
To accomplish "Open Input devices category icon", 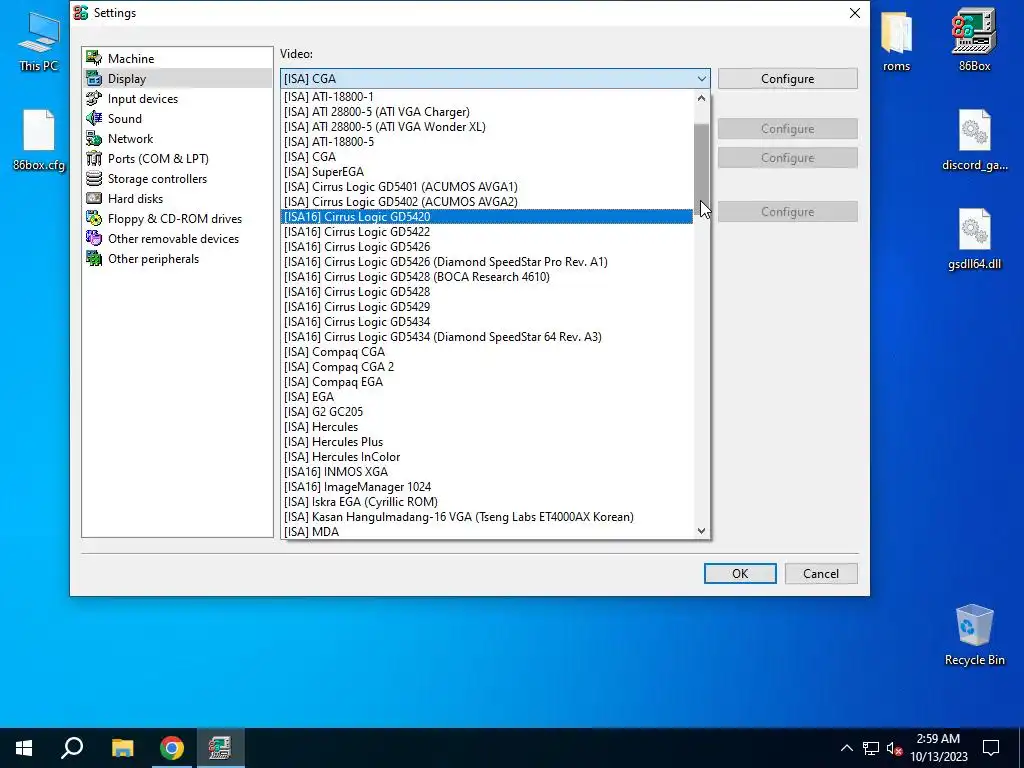I will 94,99.
